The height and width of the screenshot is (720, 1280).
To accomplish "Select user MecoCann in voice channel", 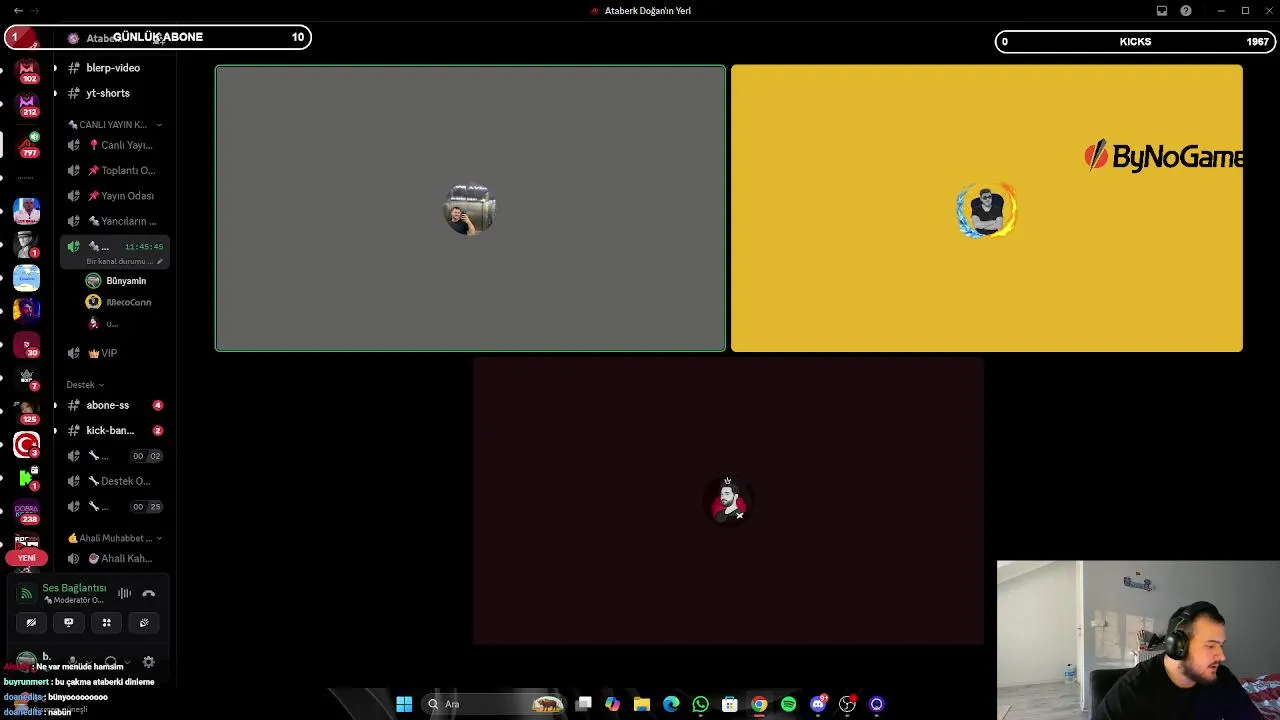I will pyautogui.click(x=116, y=302).
